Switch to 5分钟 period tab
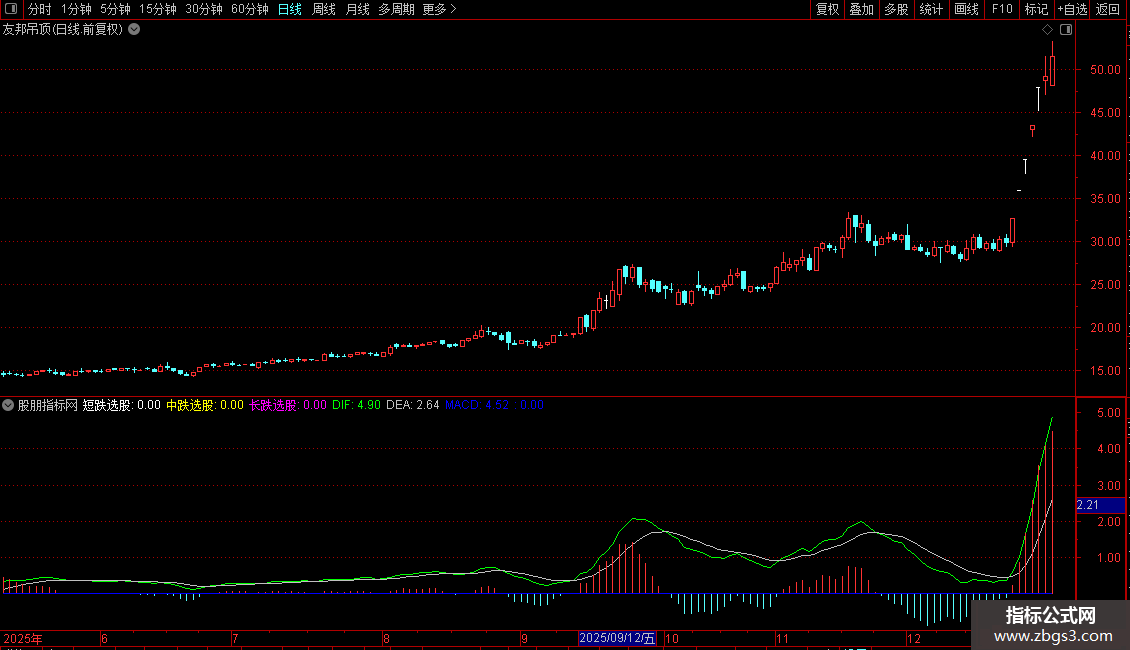This screenshot has height=650, width=1130. (x=115, y=9)
